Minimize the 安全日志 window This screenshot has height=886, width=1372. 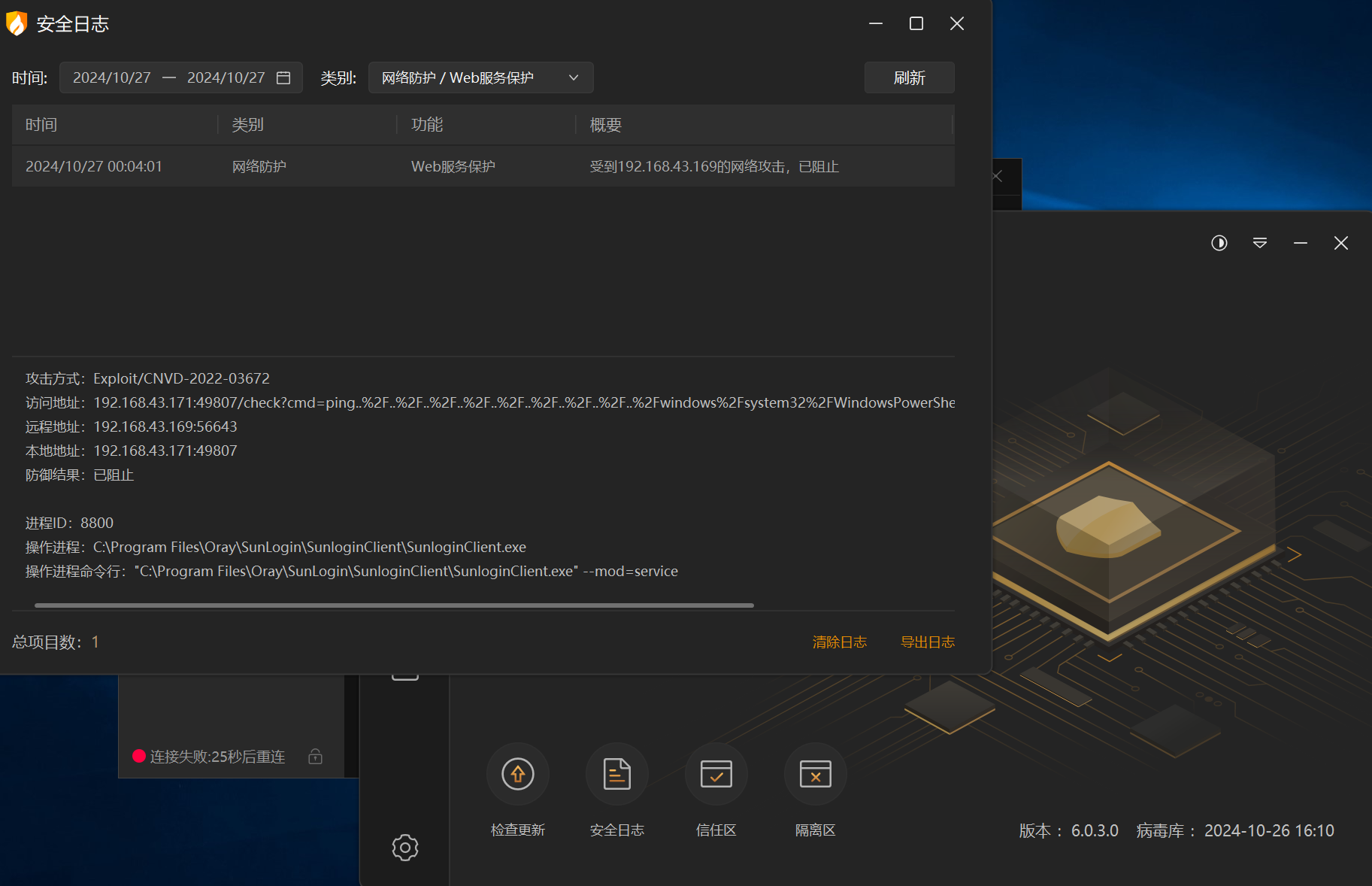876,23
